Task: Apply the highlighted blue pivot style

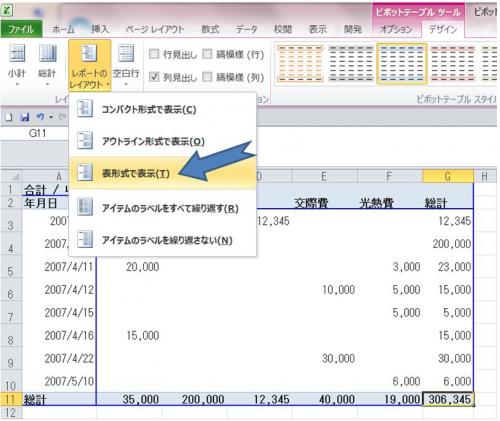Action: pos(402,63)
